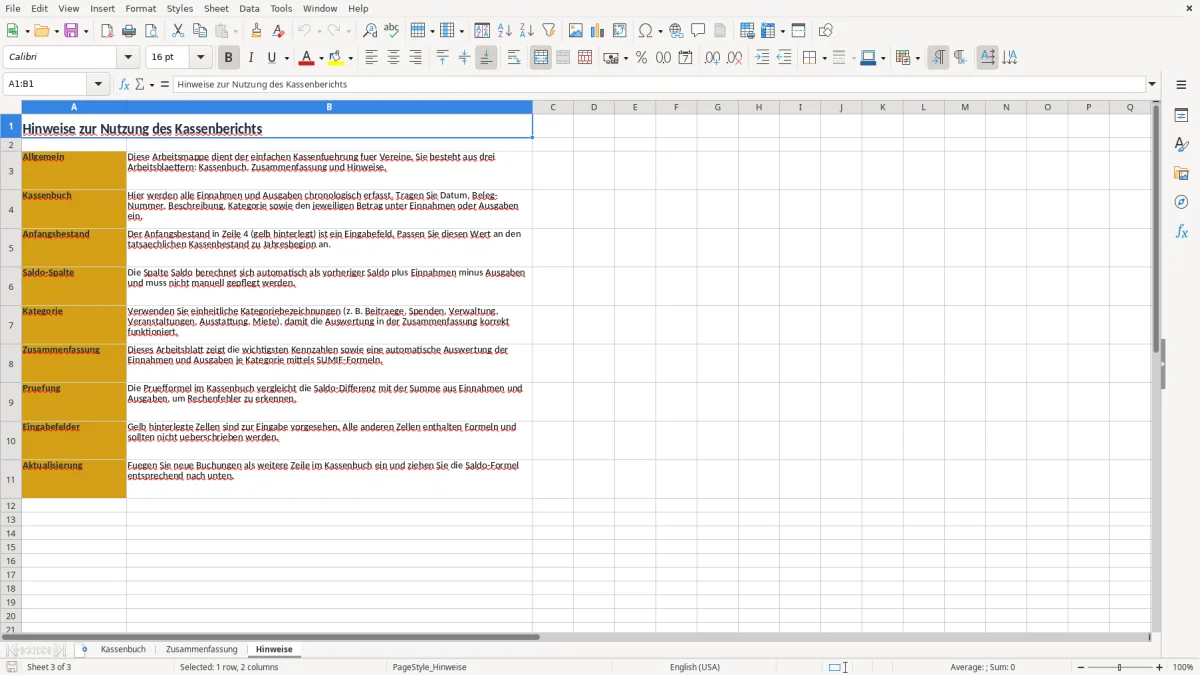Click the Formula equals button
Screen dimensions: 1200x675
[165, 85]
